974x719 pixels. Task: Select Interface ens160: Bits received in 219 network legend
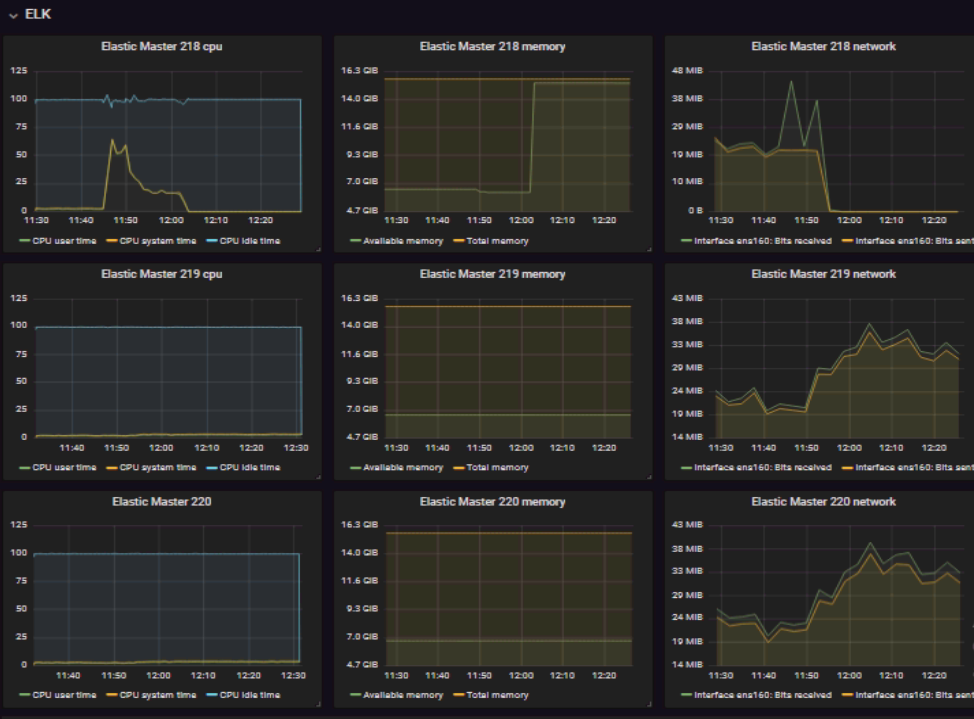tap(763, 468)
